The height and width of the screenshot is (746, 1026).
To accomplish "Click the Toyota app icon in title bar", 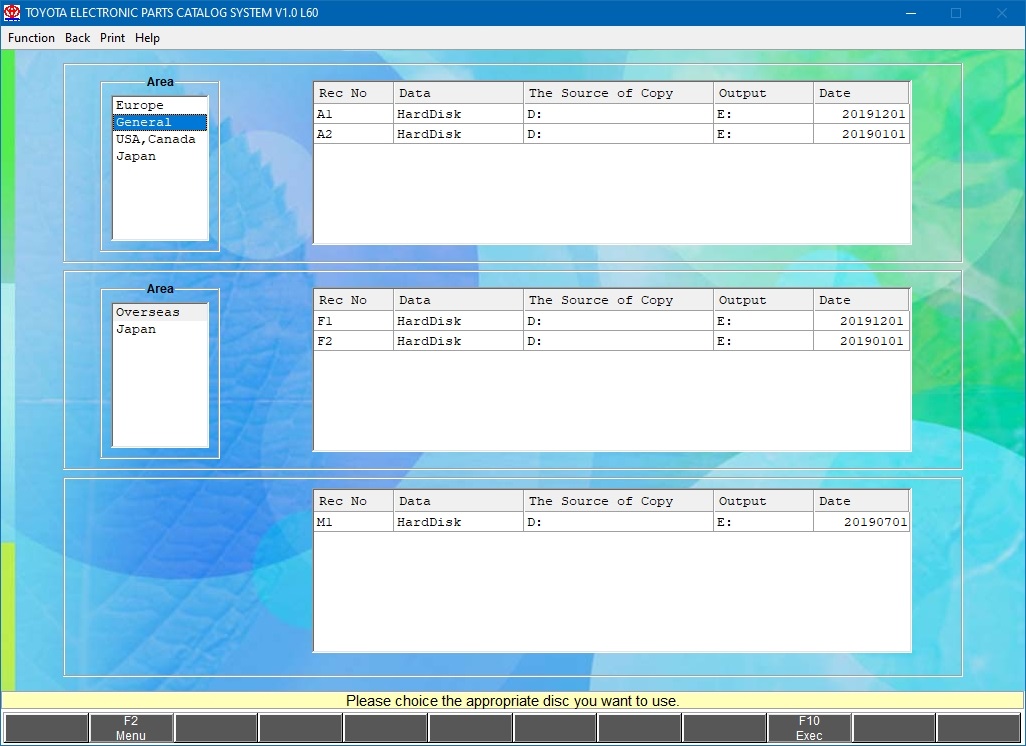I will click(x=12, y=12).
